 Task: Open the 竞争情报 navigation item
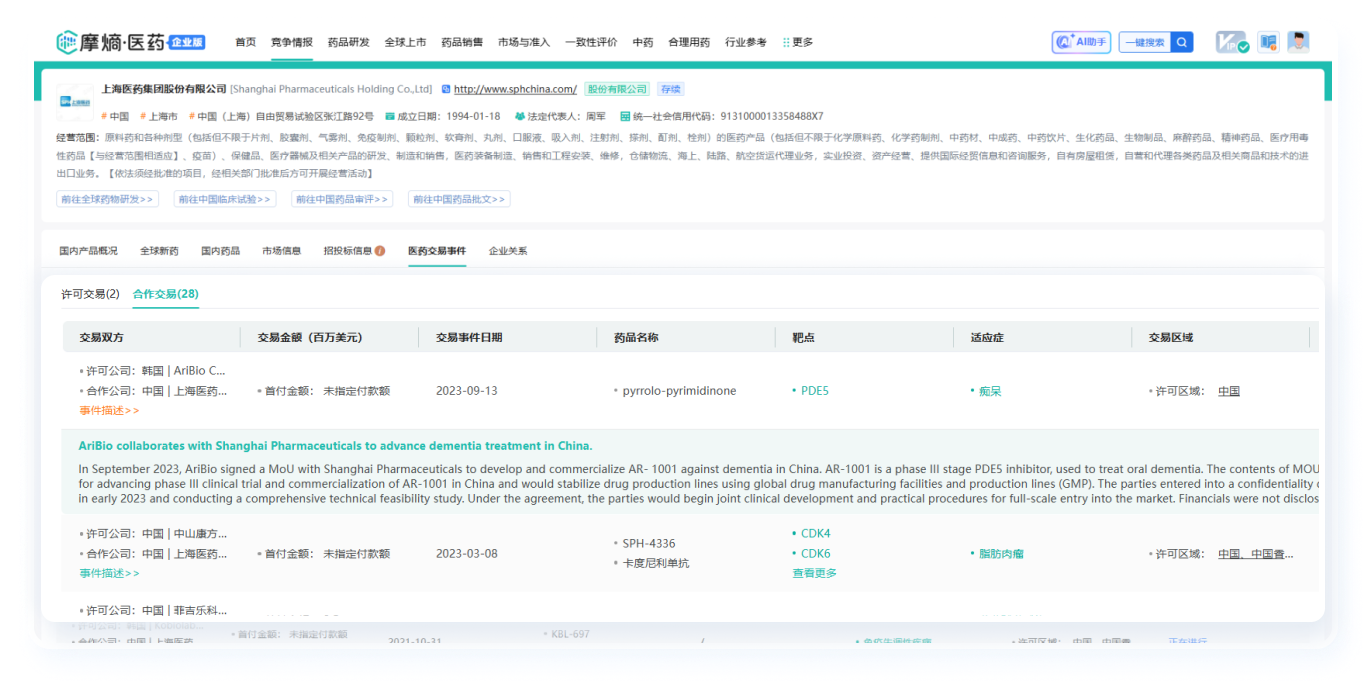tap(292, 42)
